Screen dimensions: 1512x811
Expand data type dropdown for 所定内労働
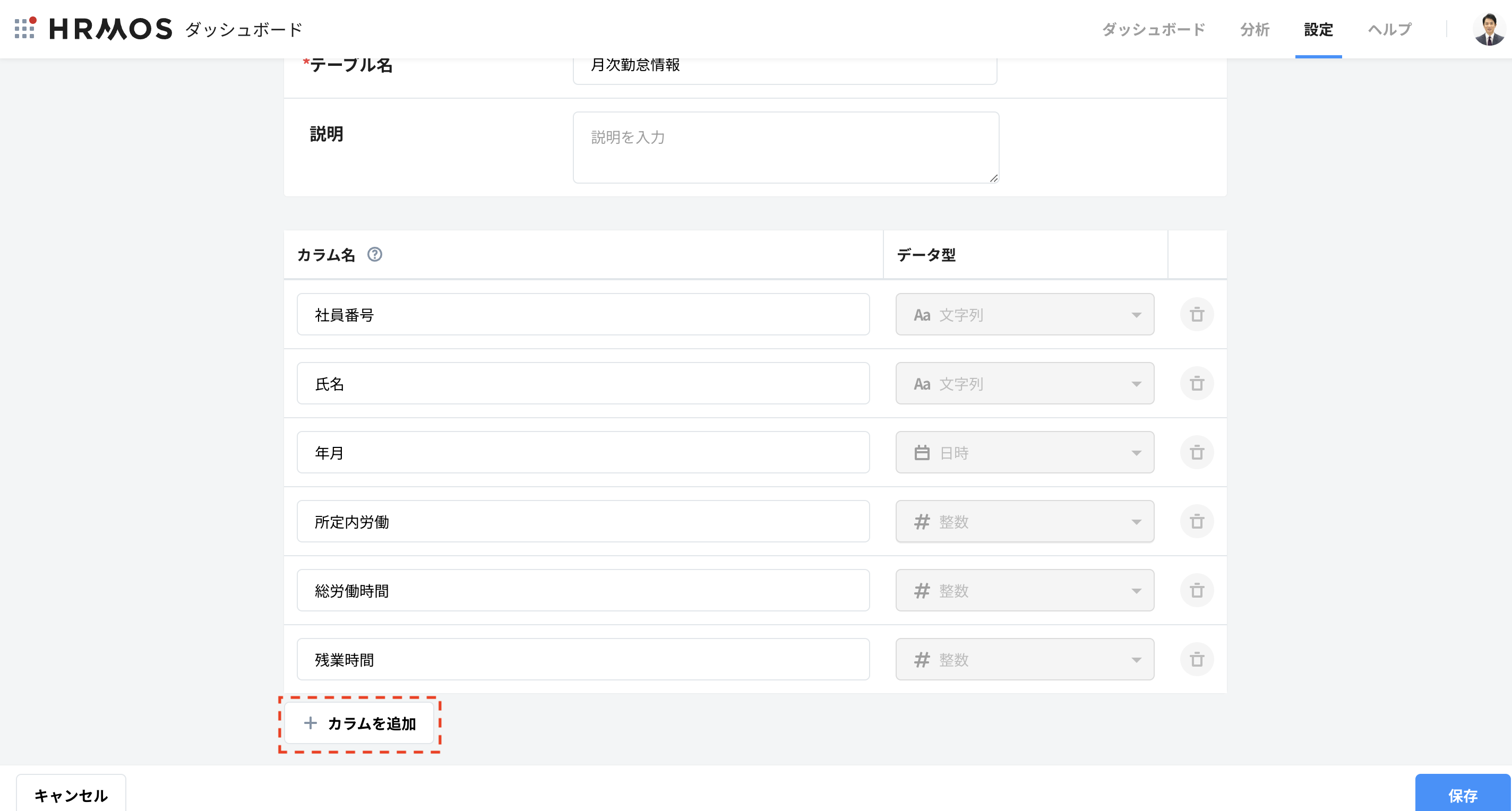tap(1024, 522)
